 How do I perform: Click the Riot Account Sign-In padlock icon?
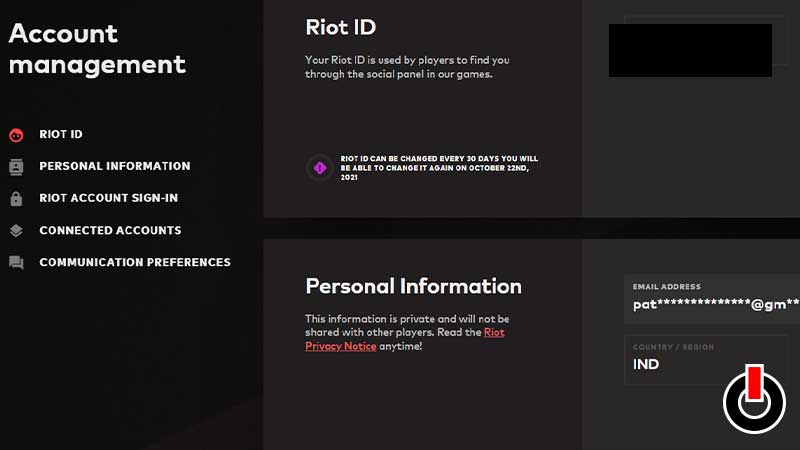16,199
